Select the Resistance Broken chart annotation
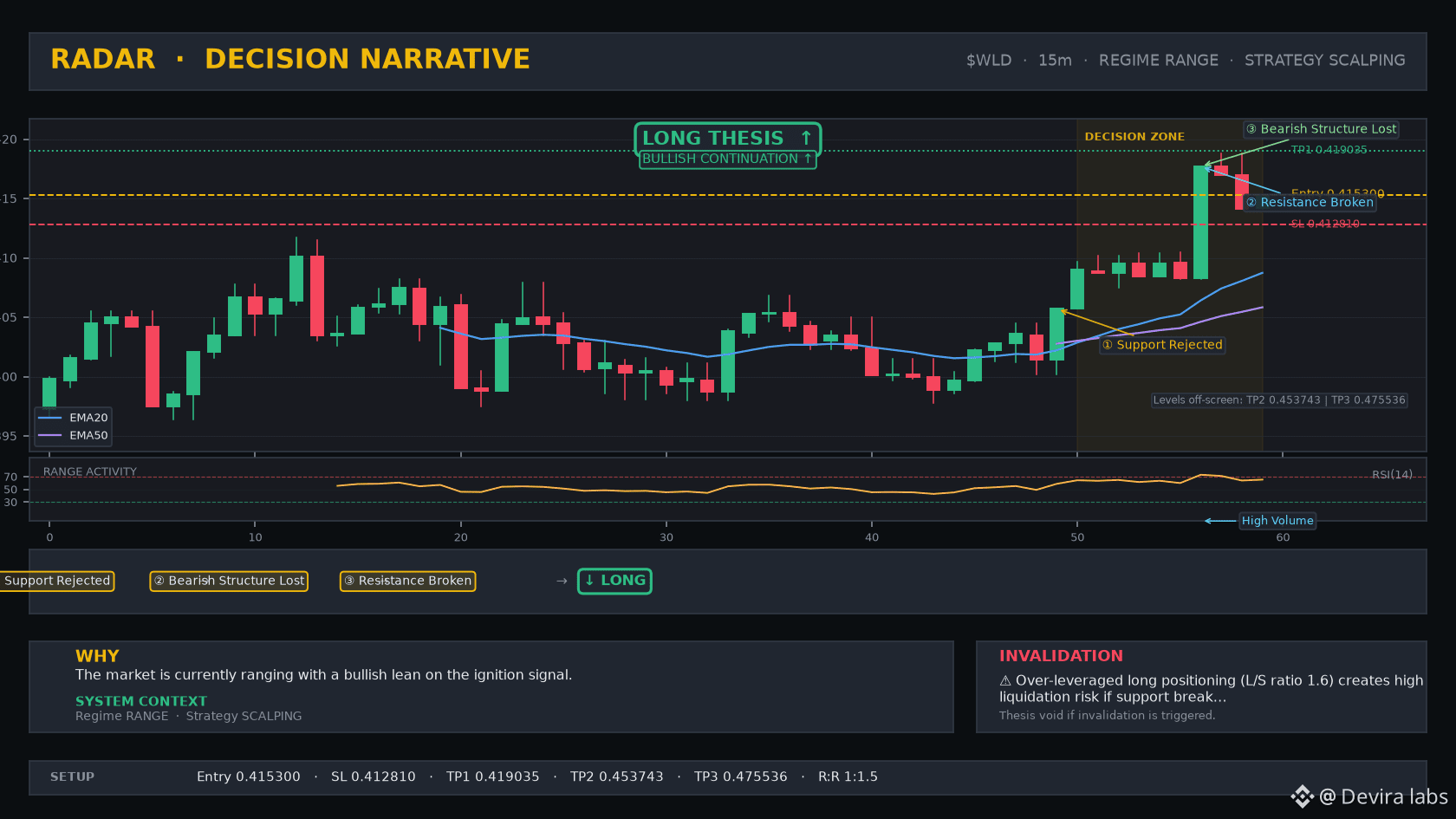The height and width of the screenshot is (819, 1456). [x=1310, y=202]
